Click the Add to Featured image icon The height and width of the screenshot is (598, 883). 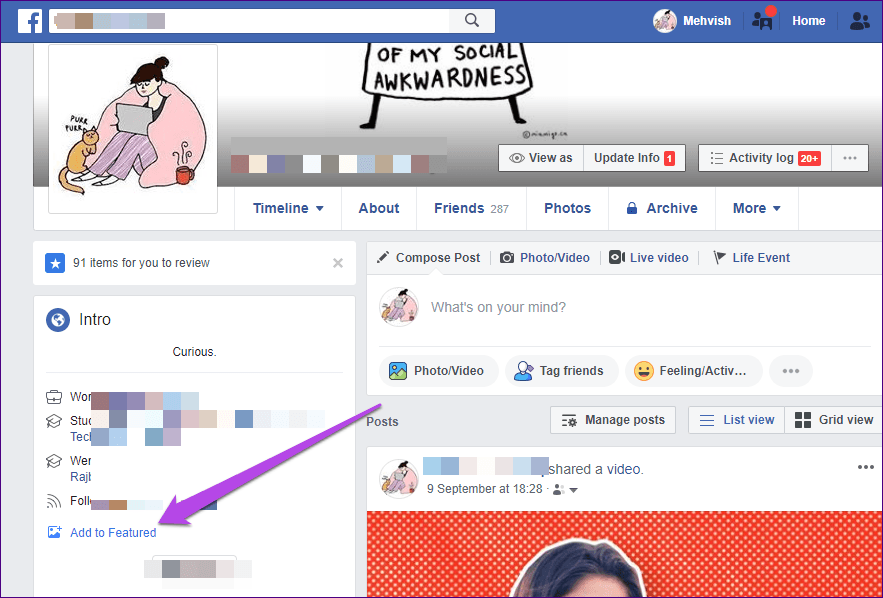click(x=54, y=532)
